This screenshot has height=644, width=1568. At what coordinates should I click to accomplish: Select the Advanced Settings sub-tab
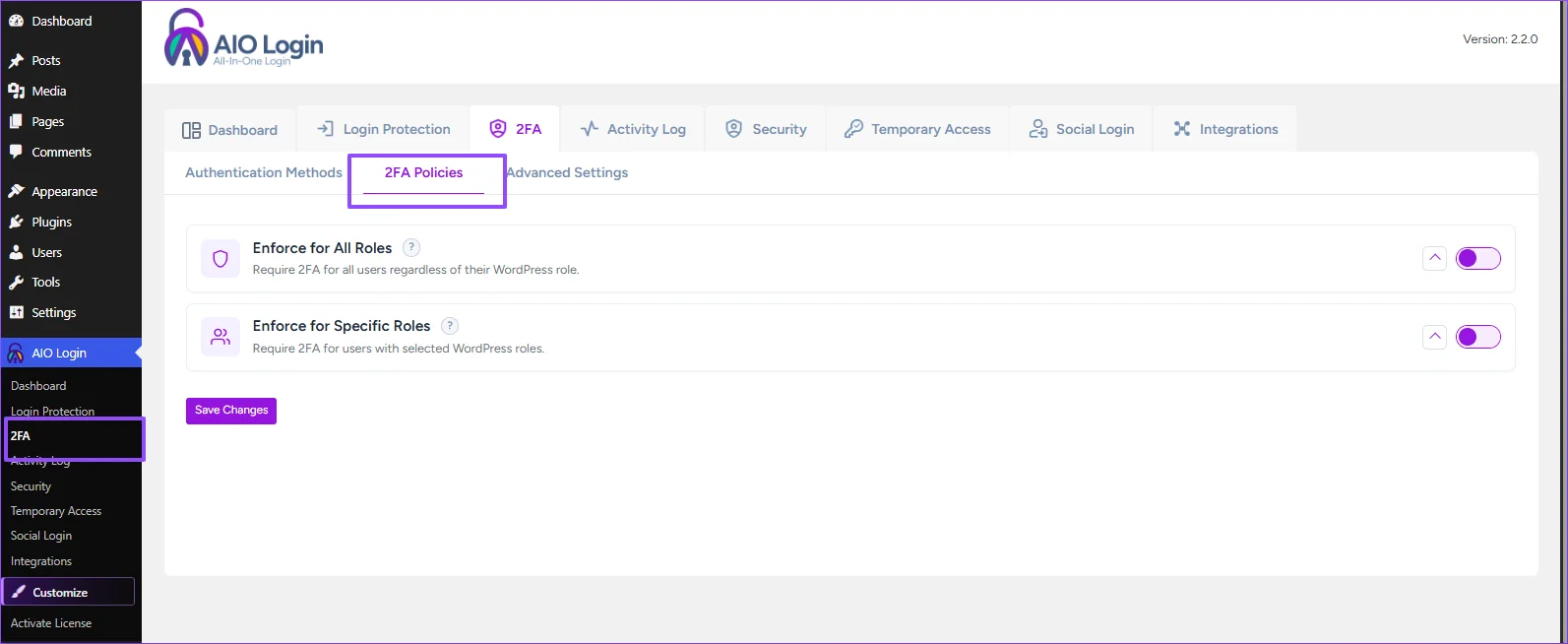pos(567,172)
